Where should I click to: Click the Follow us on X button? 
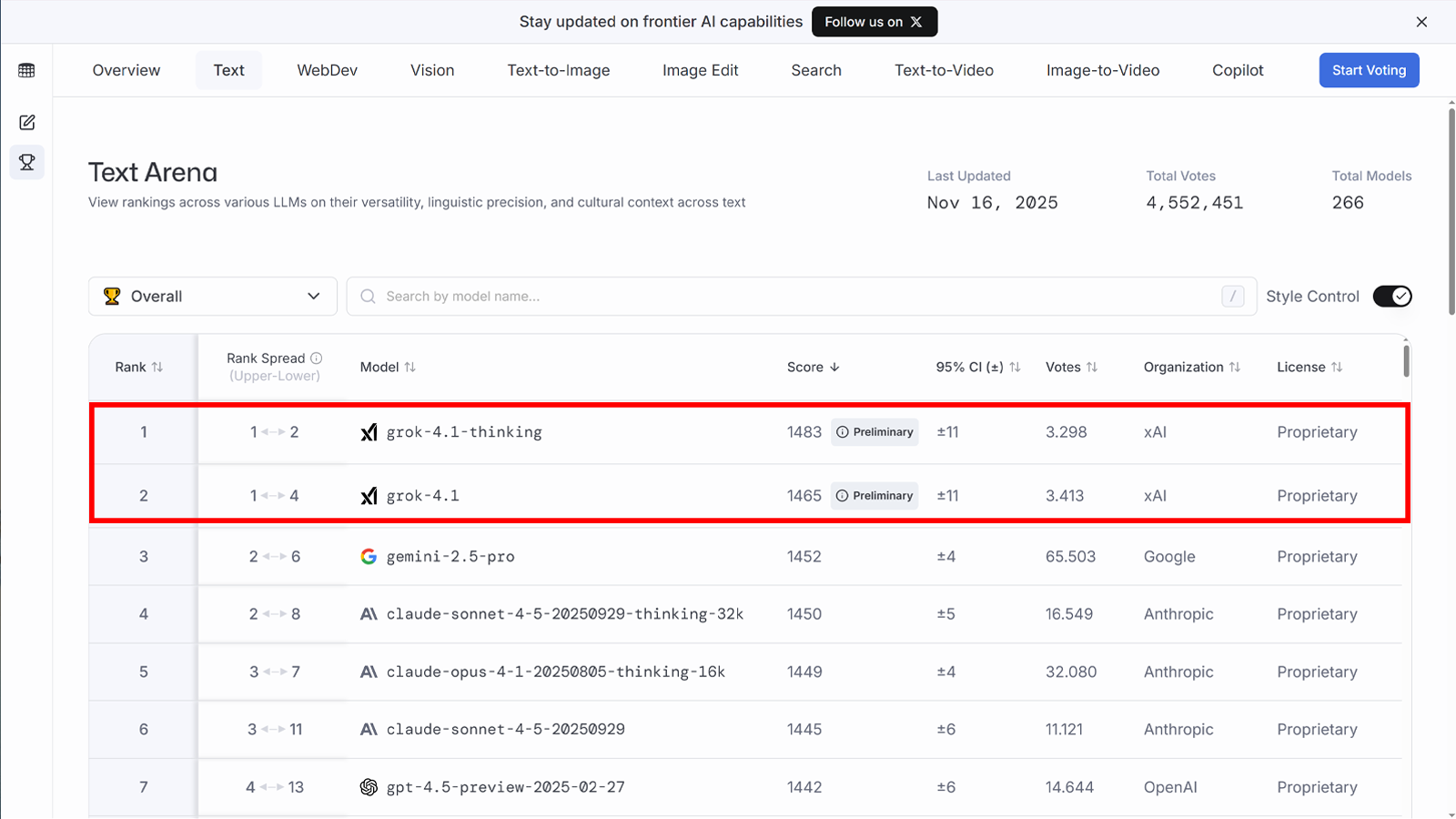tap(874, 22)
